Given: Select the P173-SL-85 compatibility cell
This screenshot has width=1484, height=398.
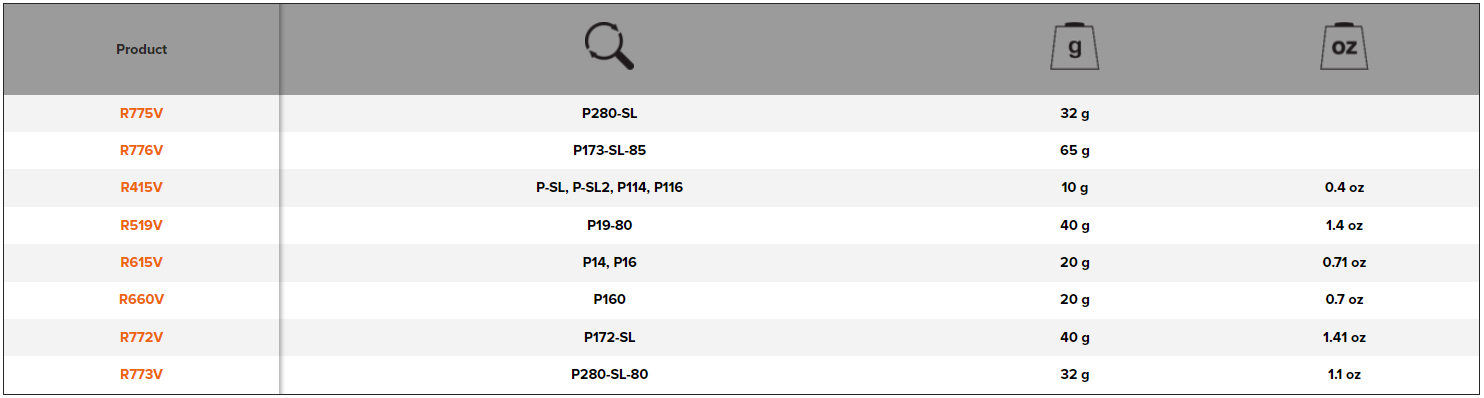Looking at the screenshot, I should click(609, 150).
